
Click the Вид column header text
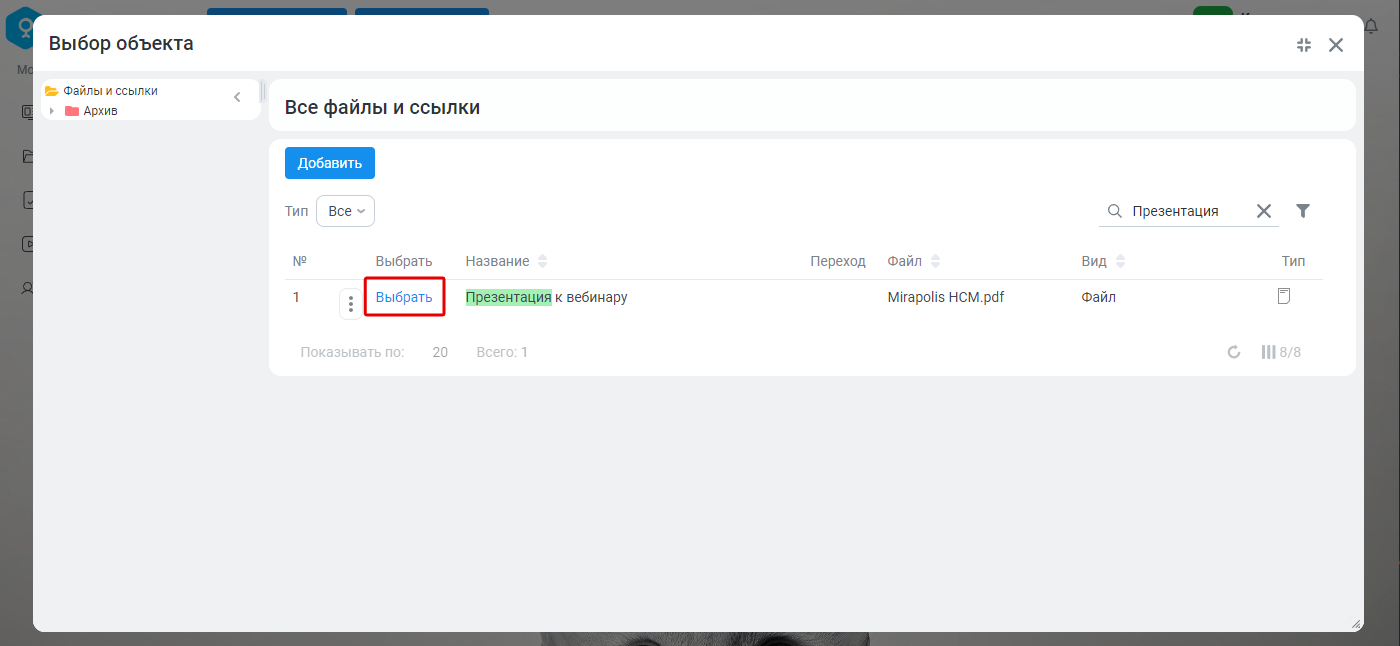pyautogui.click(x=1094, y=261)
